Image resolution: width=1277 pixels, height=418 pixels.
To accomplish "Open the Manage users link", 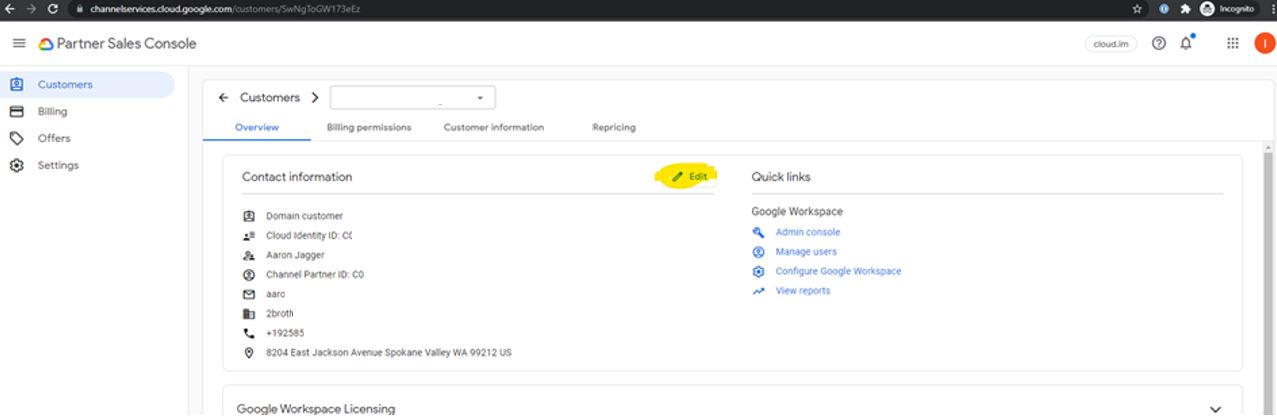I will (805, 252).
